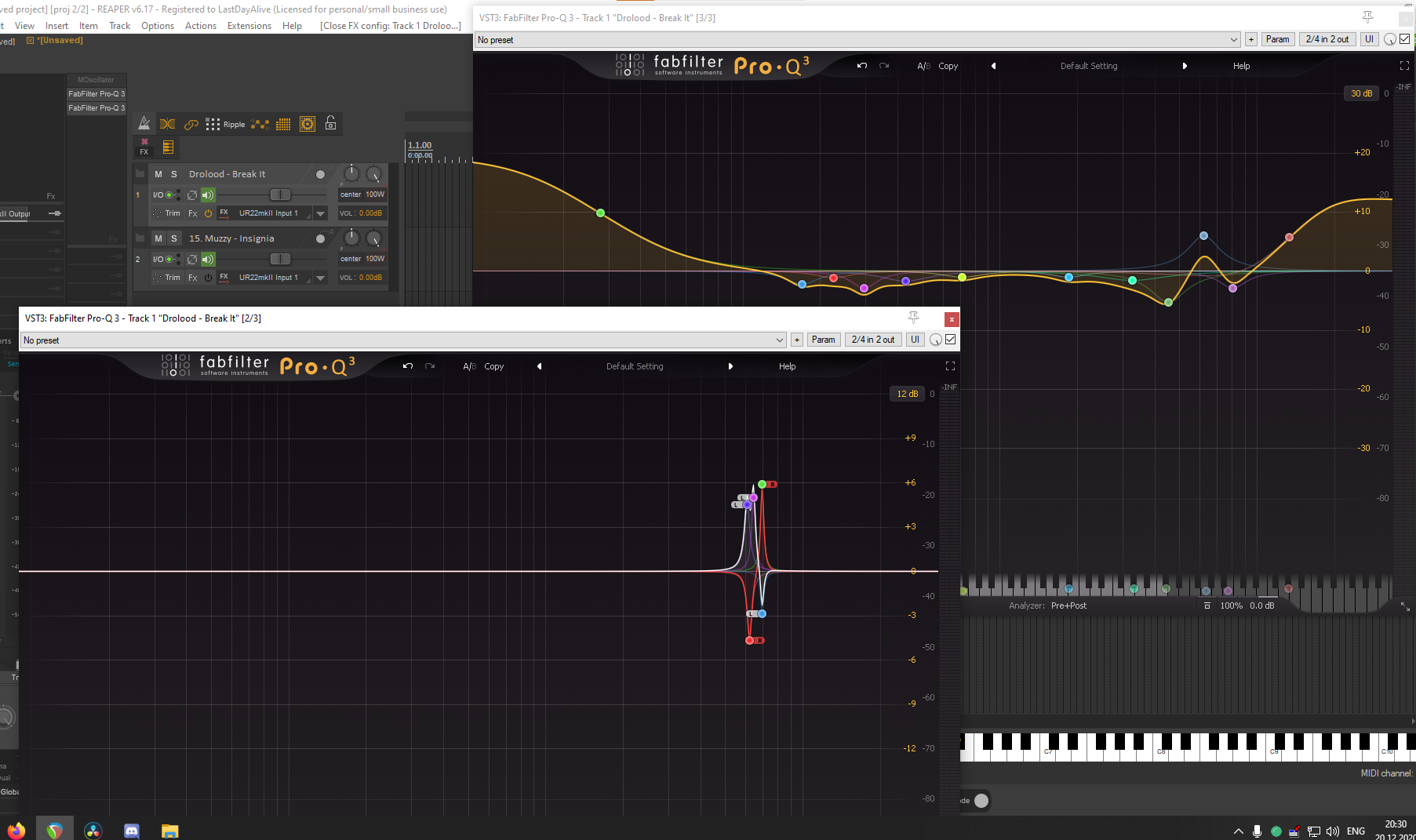1416x840 pixels.
Task: Toggle record monitoring speaker on Drolood track
Action: coord(208,195)
